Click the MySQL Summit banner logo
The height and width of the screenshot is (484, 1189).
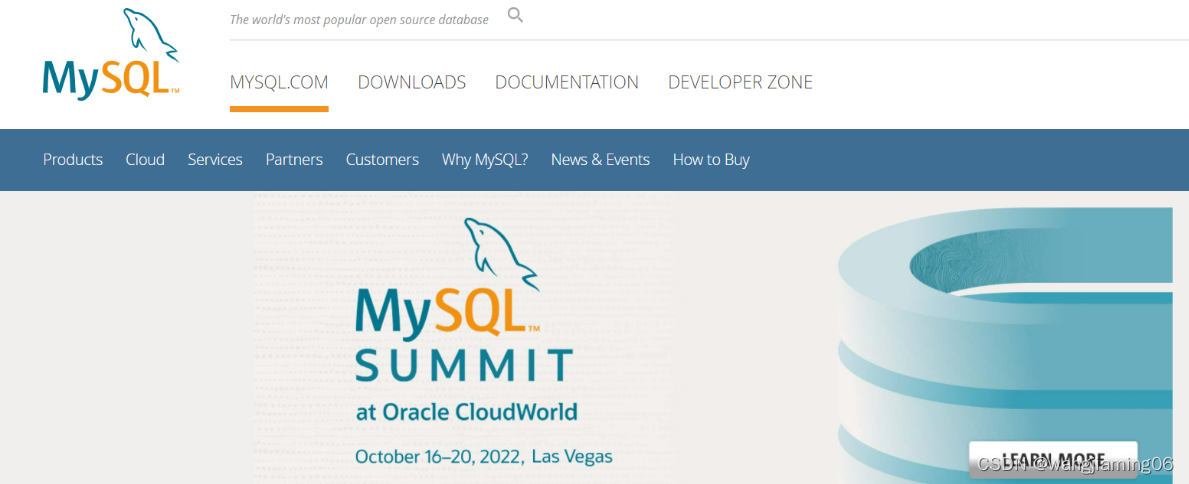464,300
